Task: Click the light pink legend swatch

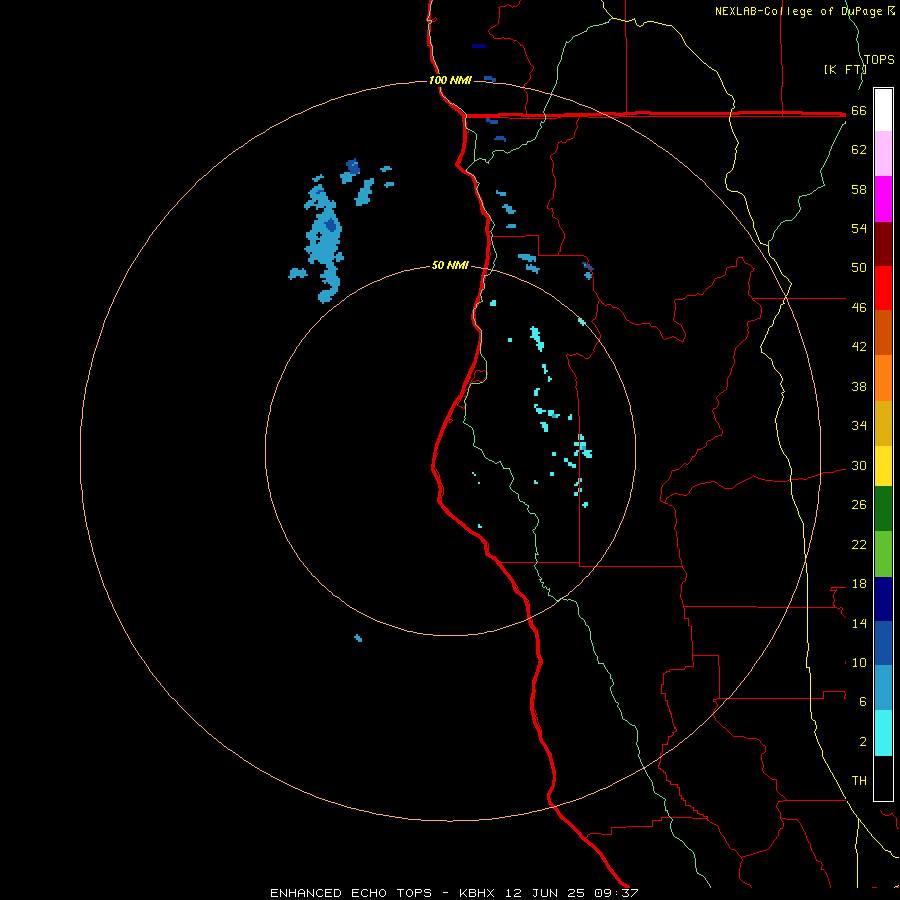Action: tap(883, 154)
